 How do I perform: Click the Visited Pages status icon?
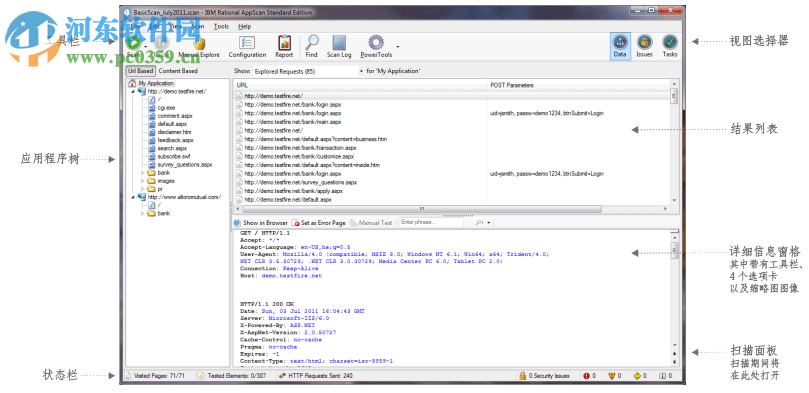click(128, 376)
